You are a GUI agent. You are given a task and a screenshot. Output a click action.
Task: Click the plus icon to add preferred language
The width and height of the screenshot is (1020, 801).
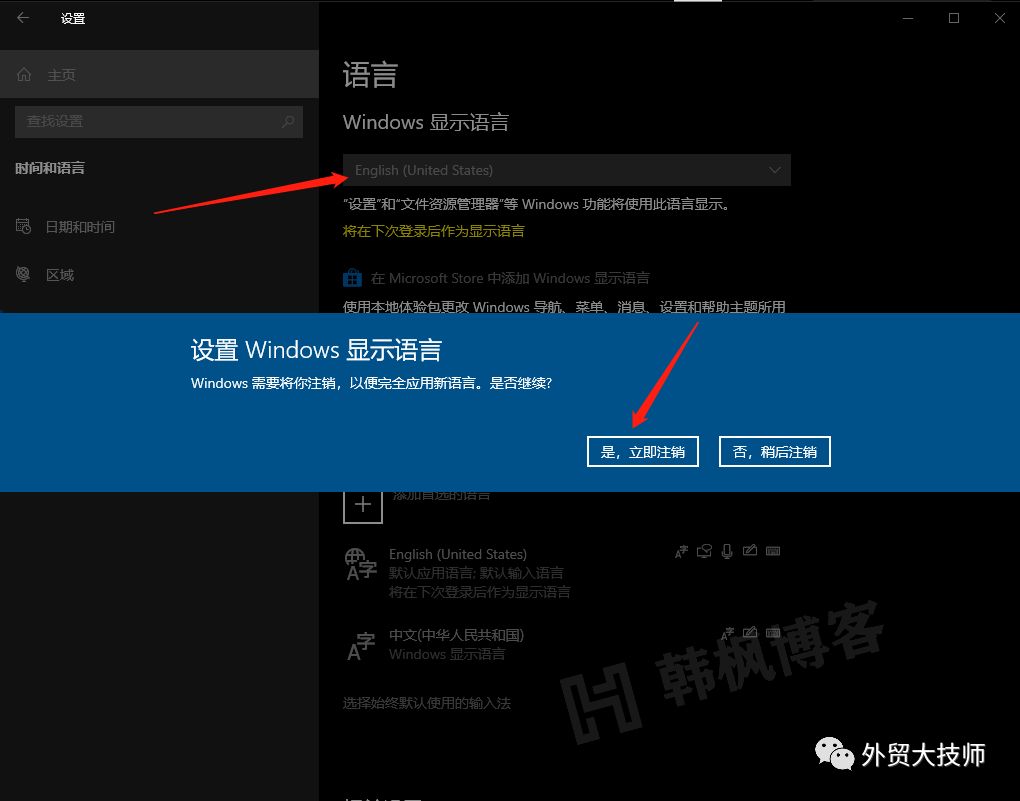(362, 505)
